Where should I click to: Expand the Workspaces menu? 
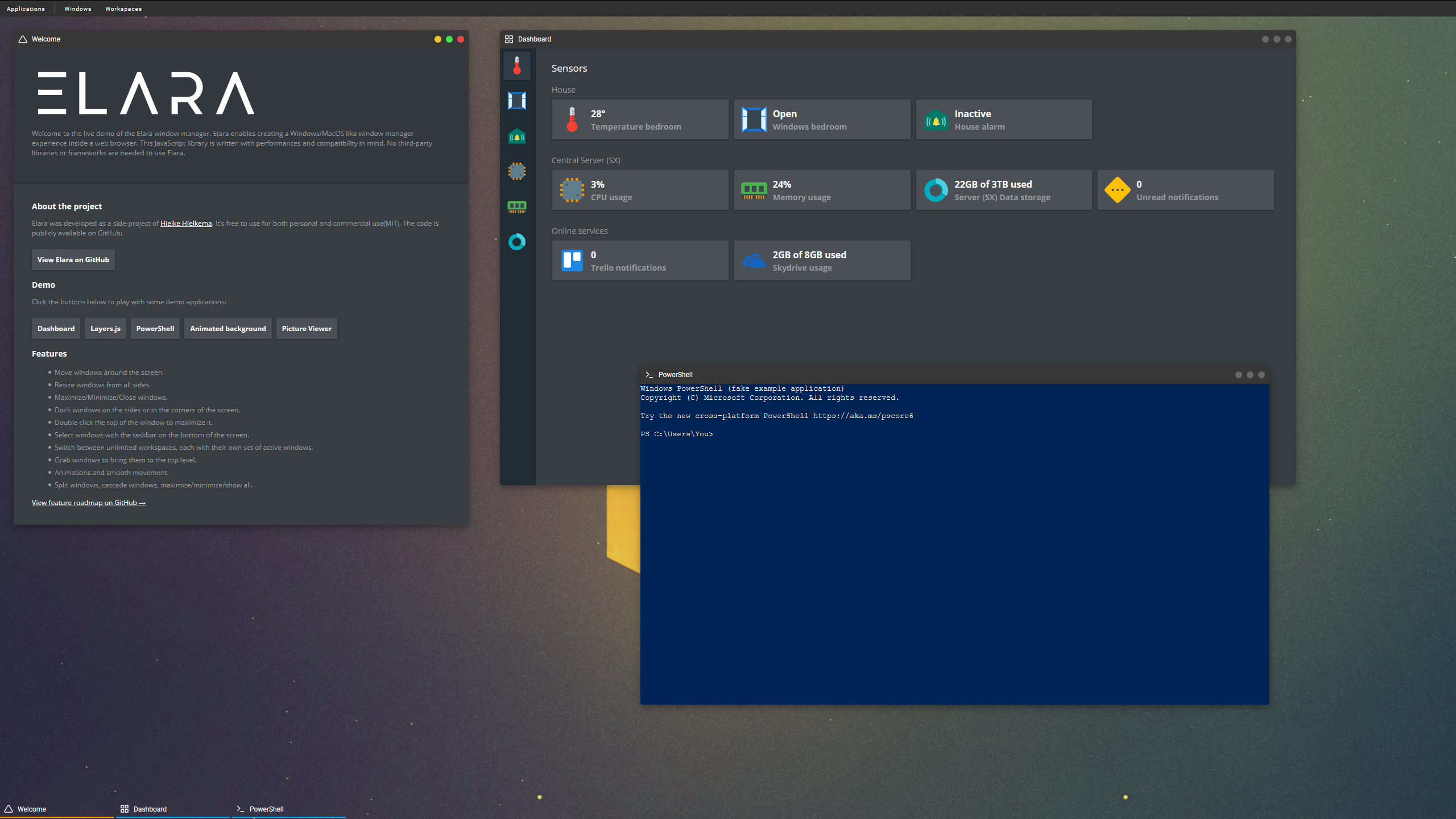(x=123, y=9)
